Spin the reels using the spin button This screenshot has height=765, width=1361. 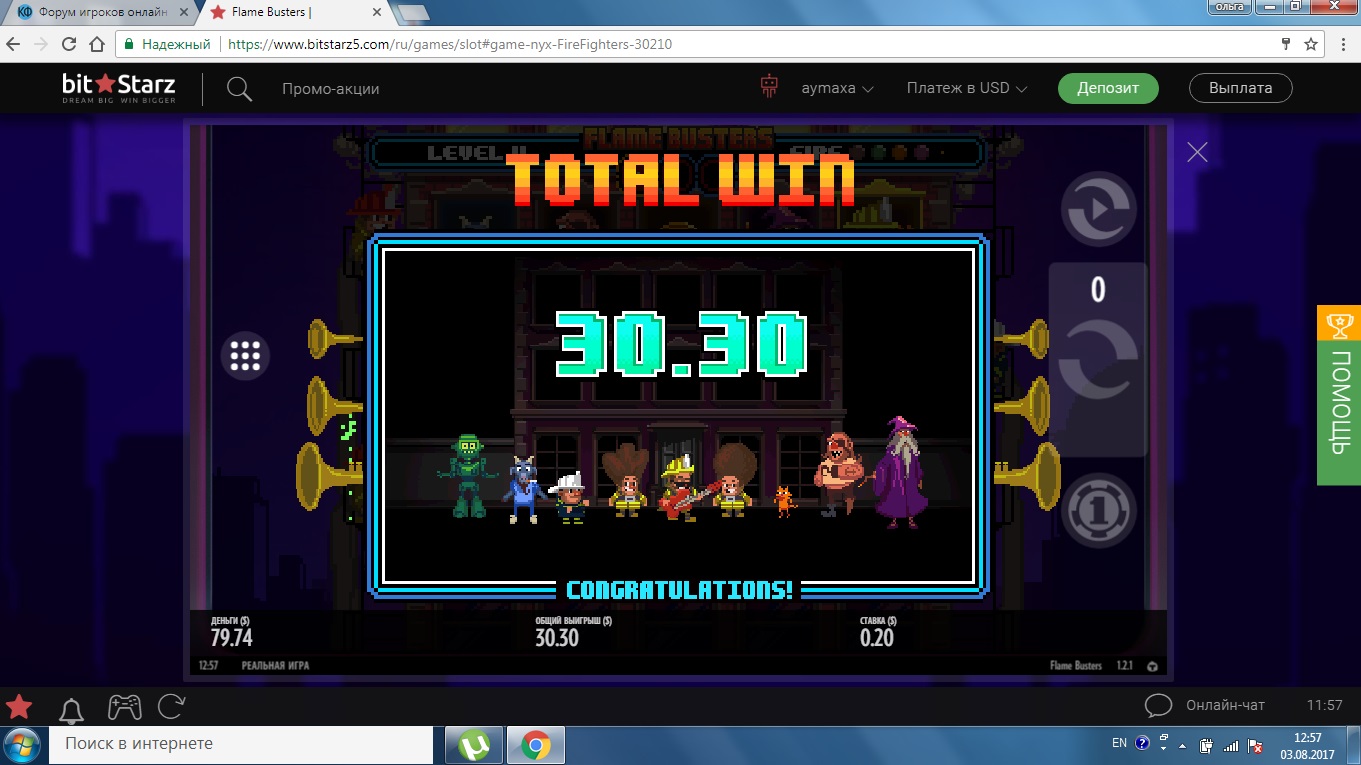(1098, 361)
